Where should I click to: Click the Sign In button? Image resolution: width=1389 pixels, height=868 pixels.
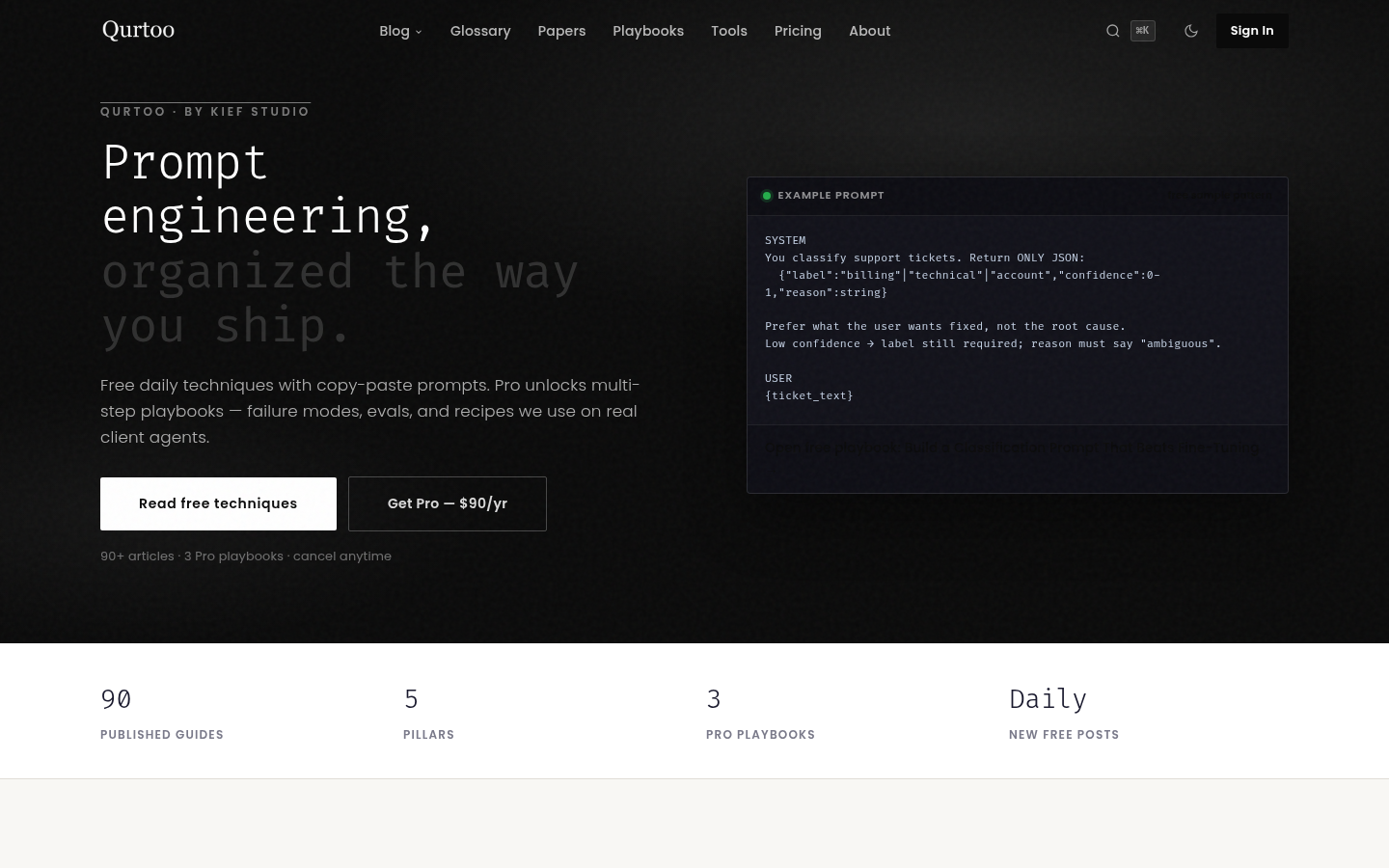[x=1252, y=31]
